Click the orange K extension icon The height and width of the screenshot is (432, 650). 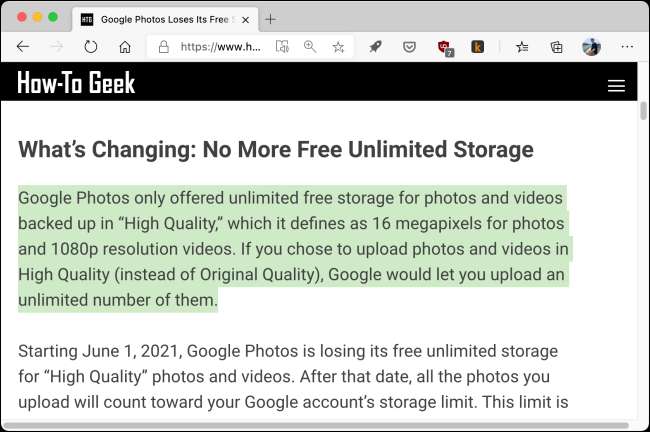tap(477, 47)
